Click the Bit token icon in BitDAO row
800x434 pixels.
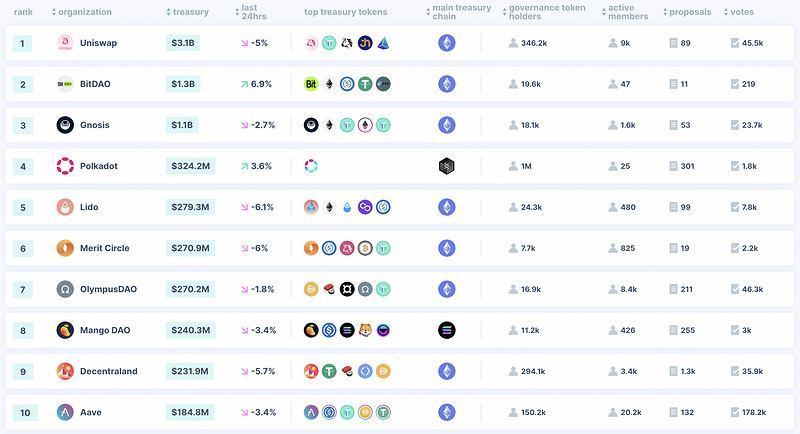coord(311,84)
